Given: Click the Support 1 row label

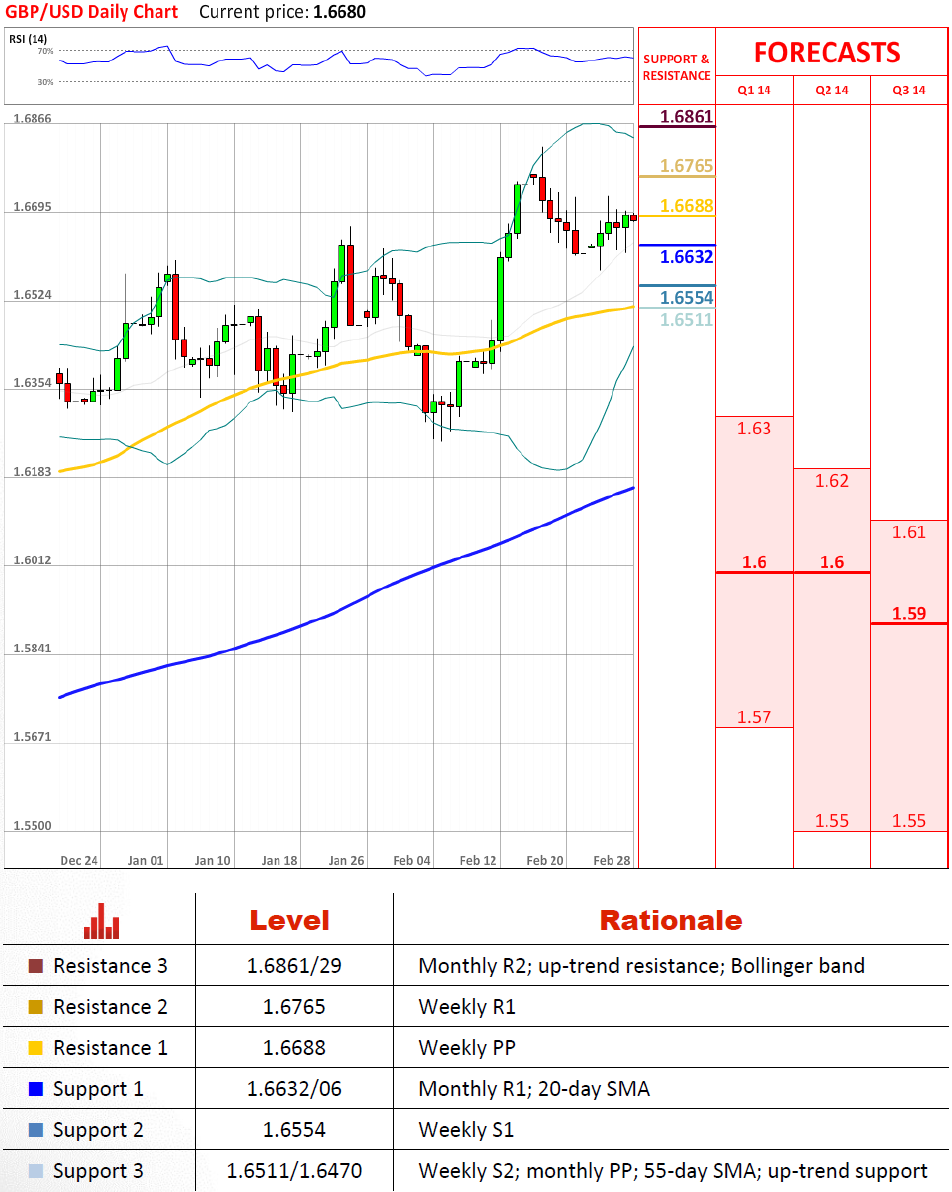Looking at the screenshot, I should click(98, 1089).
